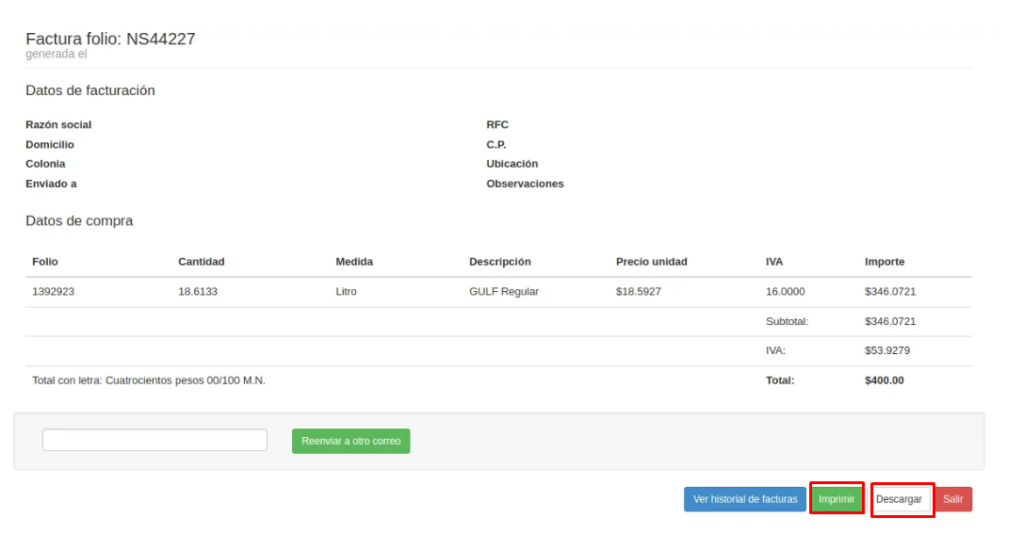Viewport: 1024px width, 534px height.
Task: Click the Litro measure cell
Action: click(x=346, y=292)
